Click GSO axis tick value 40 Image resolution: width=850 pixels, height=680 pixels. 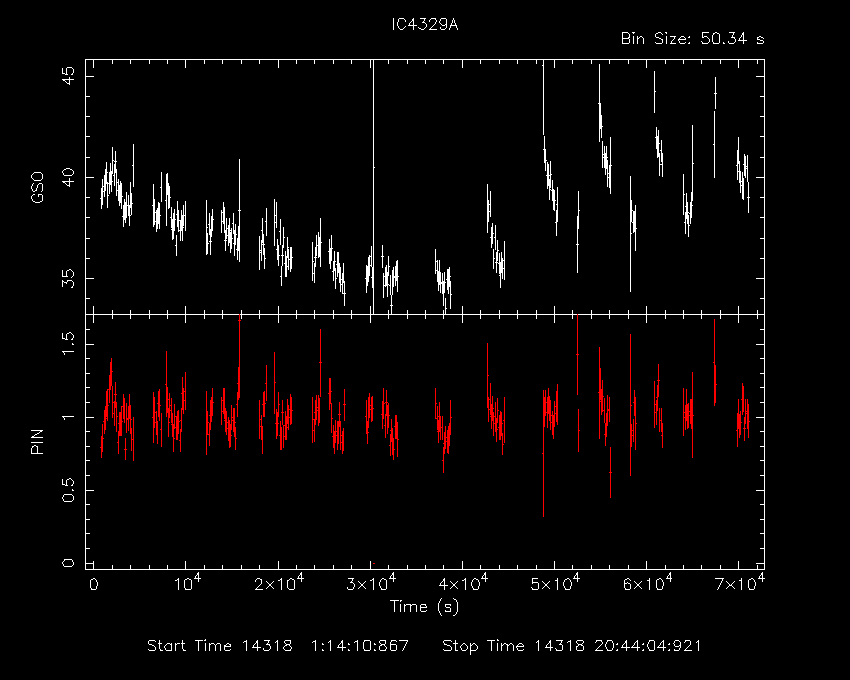[68, 177]
